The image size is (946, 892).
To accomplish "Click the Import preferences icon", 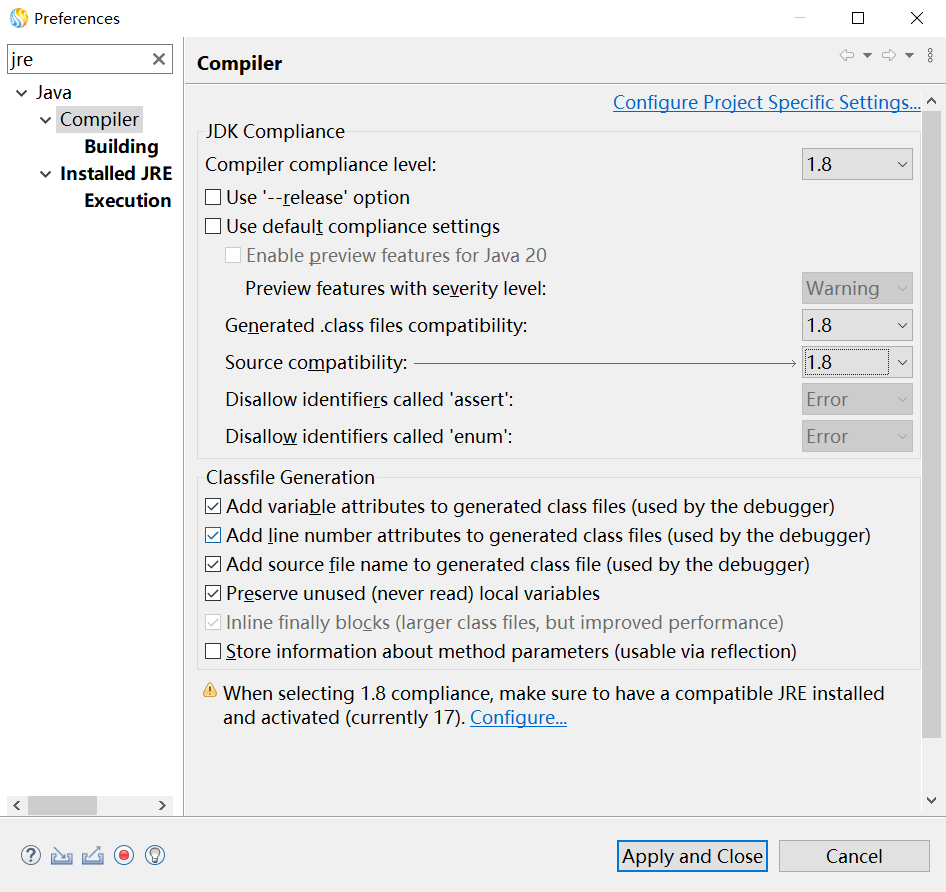I will pyautogui.click(x=62, y=855).
